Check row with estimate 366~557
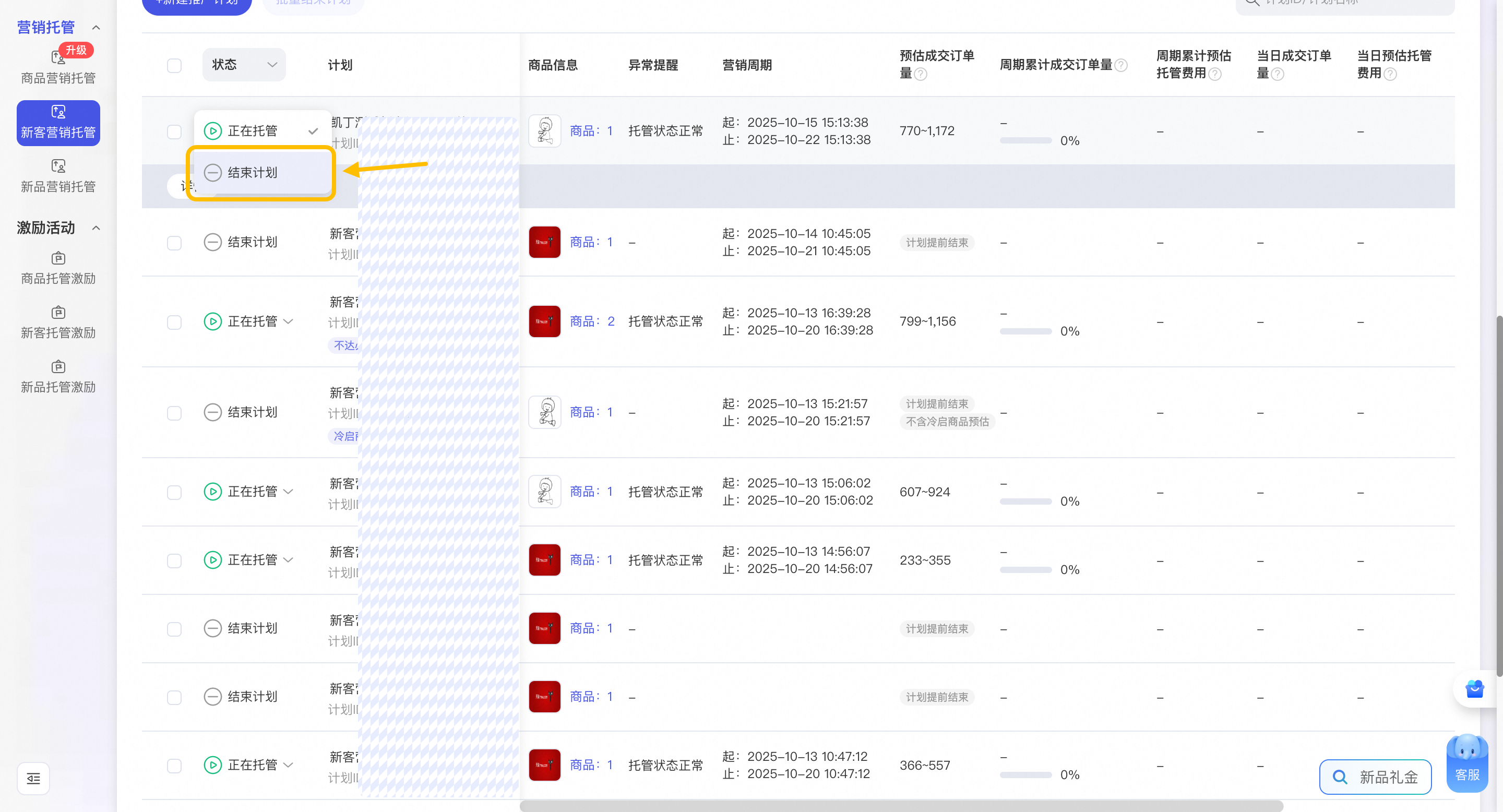 174,766
